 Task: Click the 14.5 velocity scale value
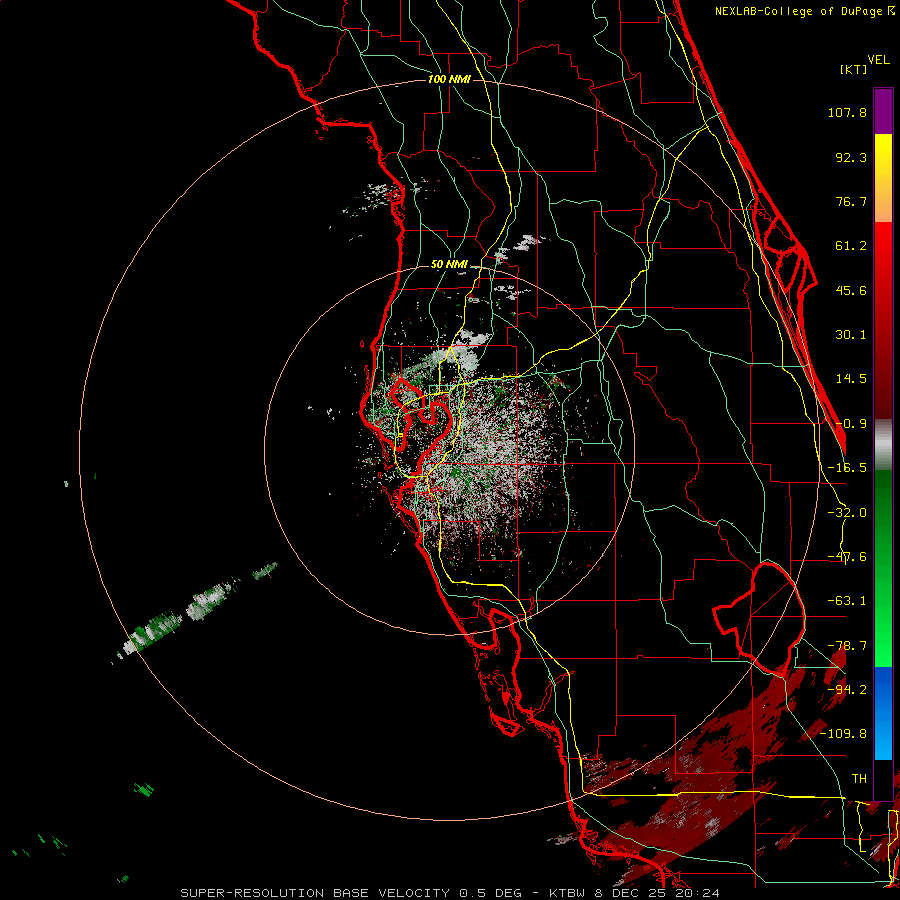pyautogui.click(x=851, y=379)
